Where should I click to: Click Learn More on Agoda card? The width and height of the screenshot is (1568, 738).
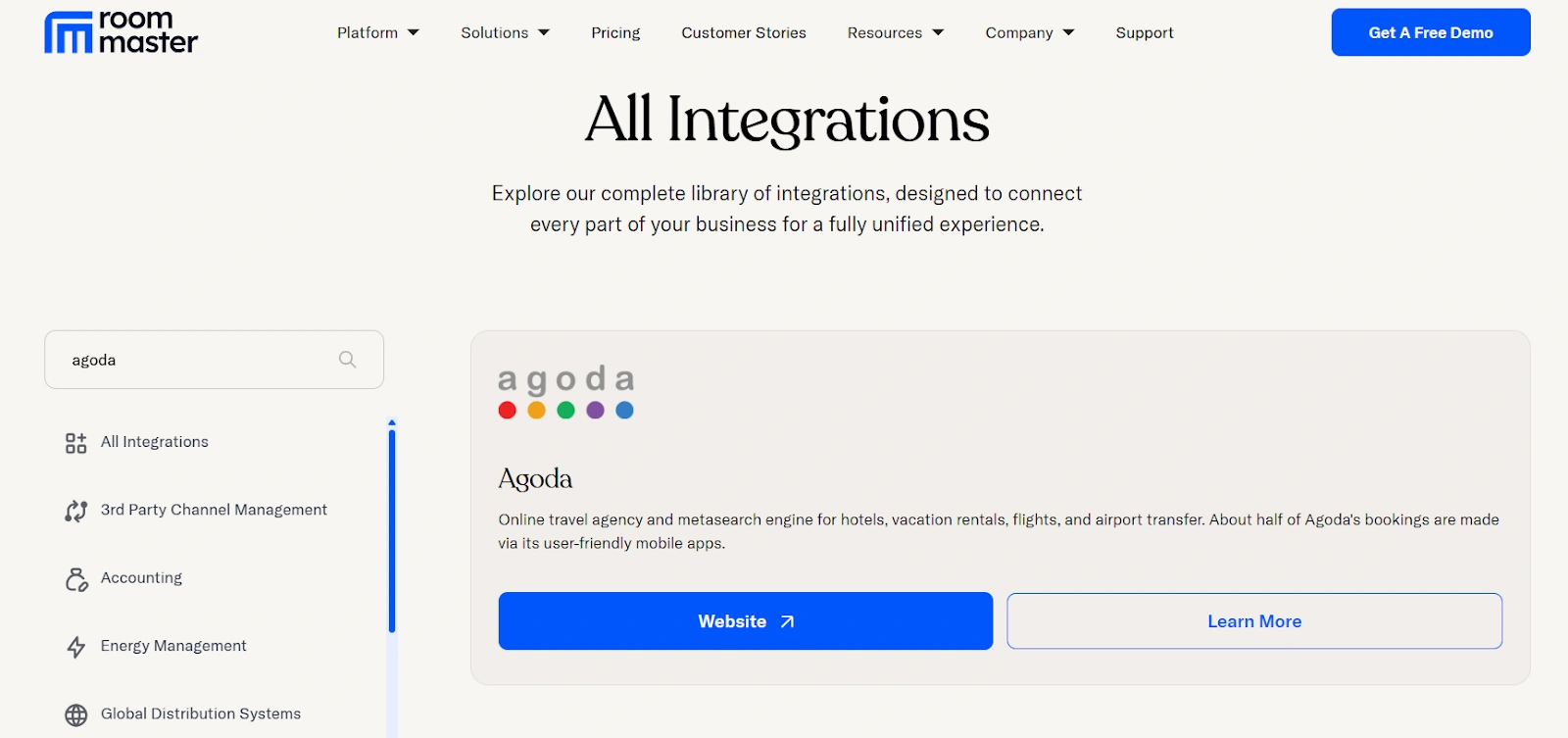tap(1254, 621)
